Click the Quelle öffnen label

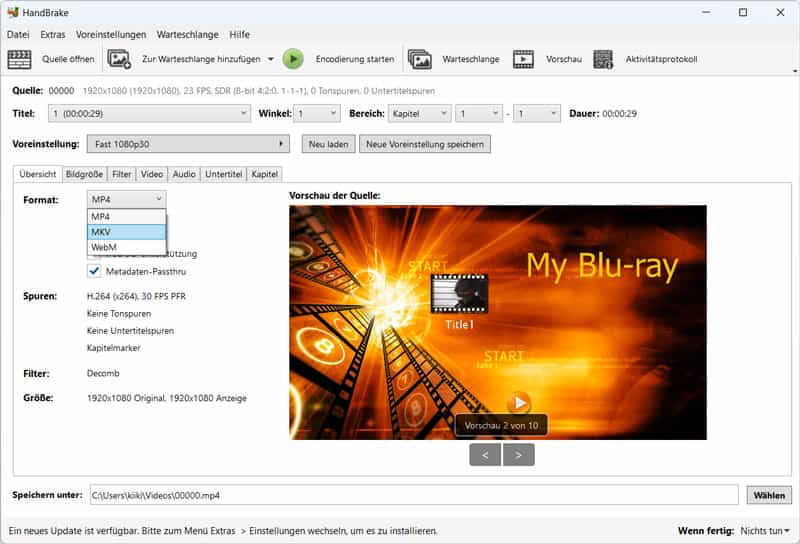click(x=68, y=59)
